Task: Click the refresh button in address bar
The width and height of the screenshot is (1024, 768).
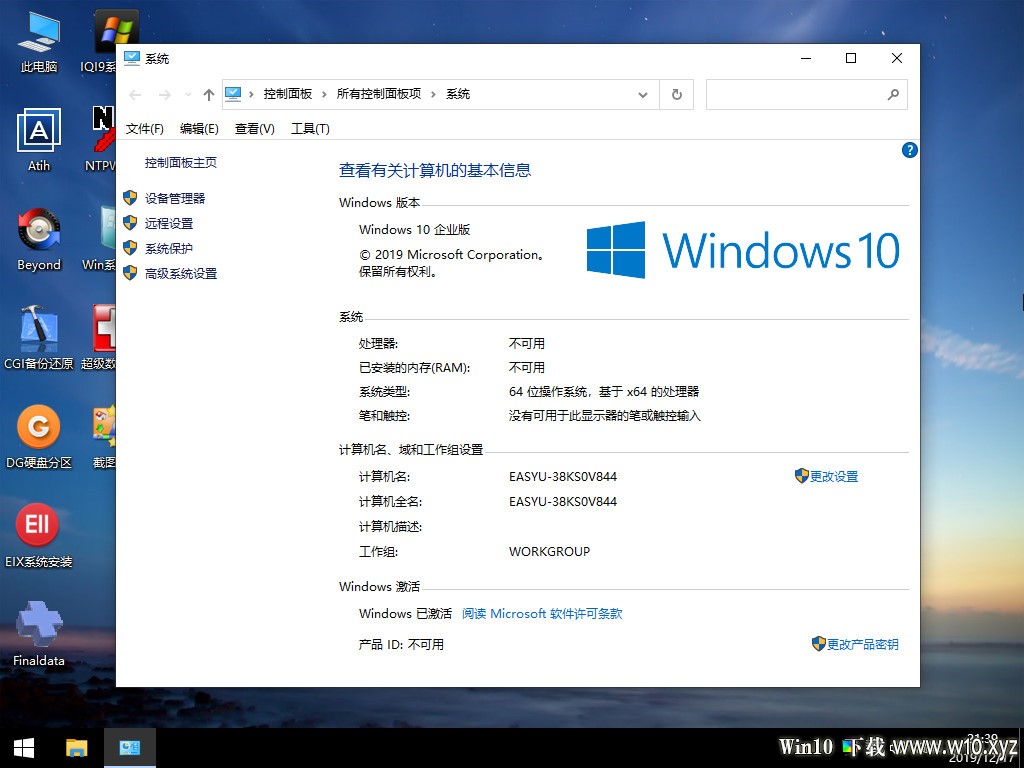Action: (x=677, y=95)
